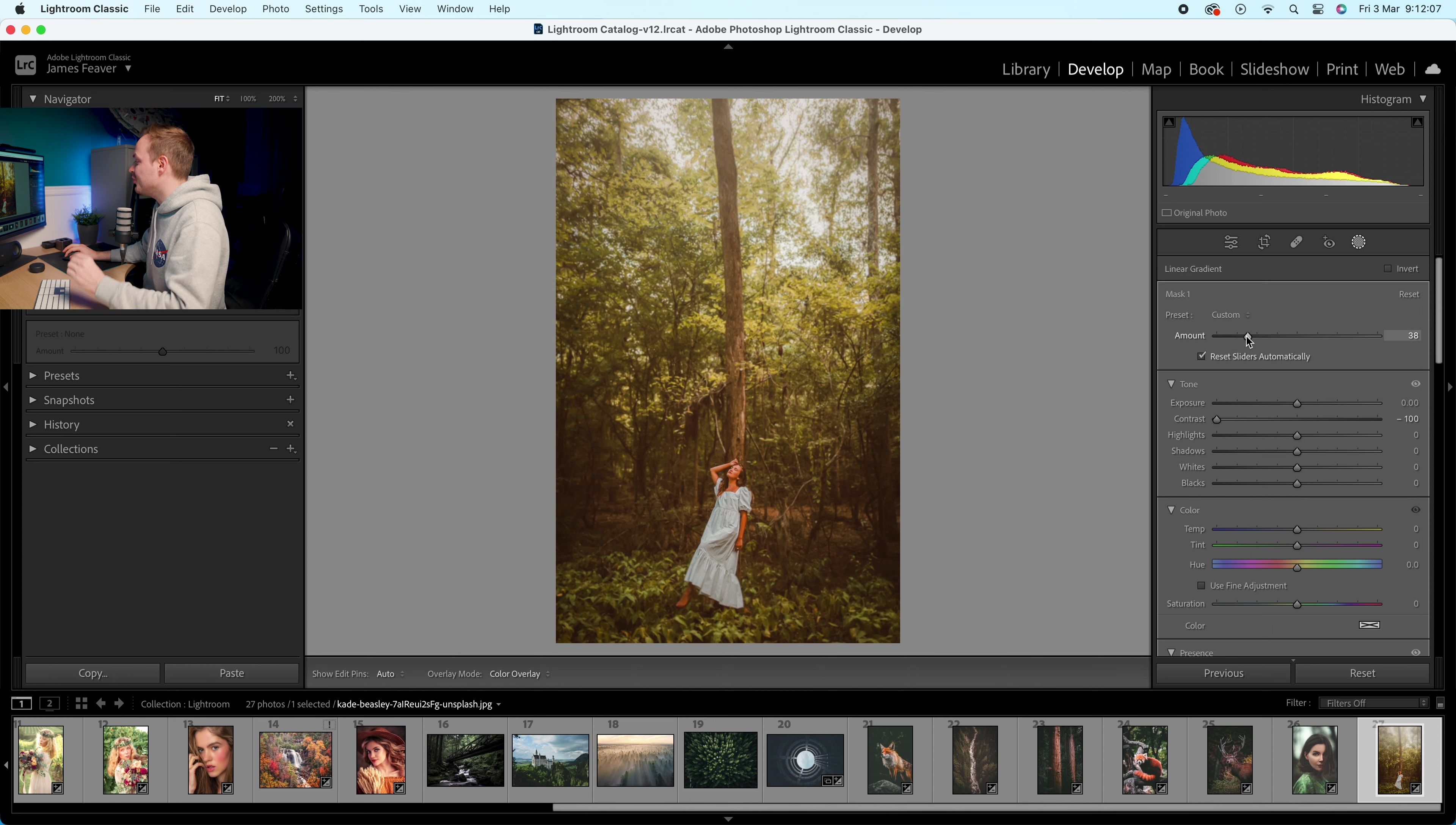Open second window display button 2
1456x825 pixels.
coord(50,703)
